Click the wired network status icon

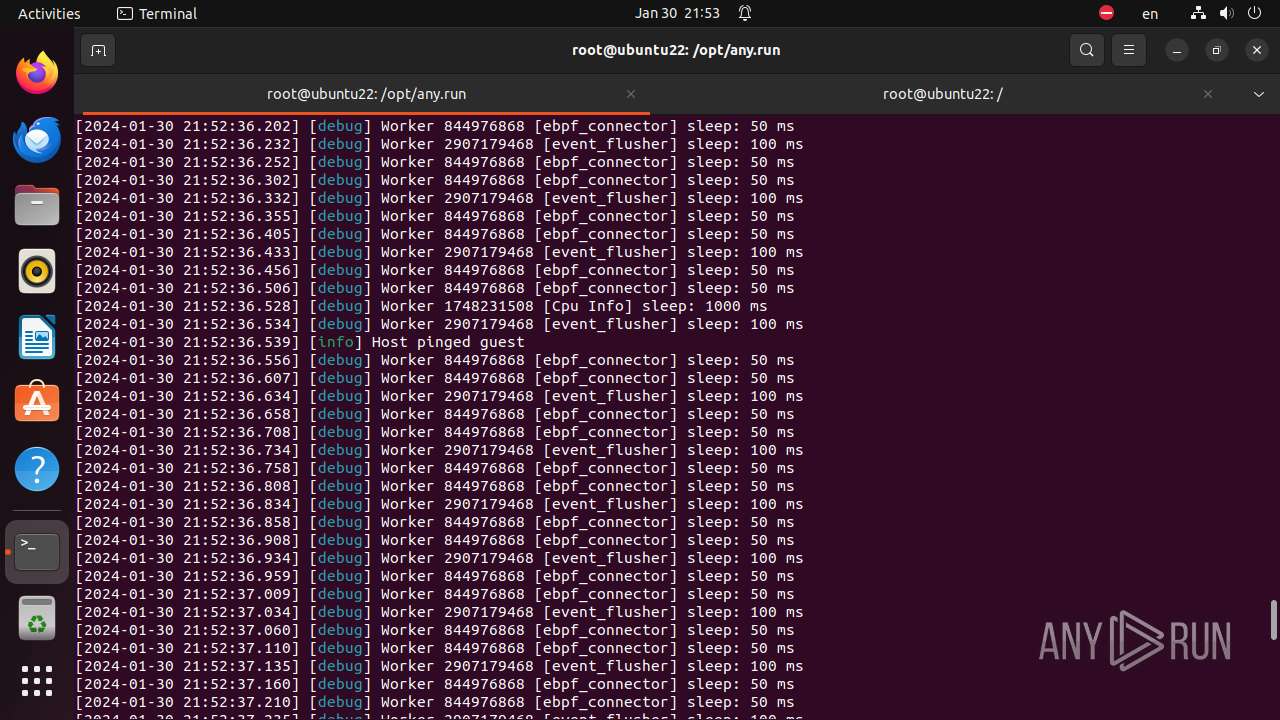(1198, 13)
